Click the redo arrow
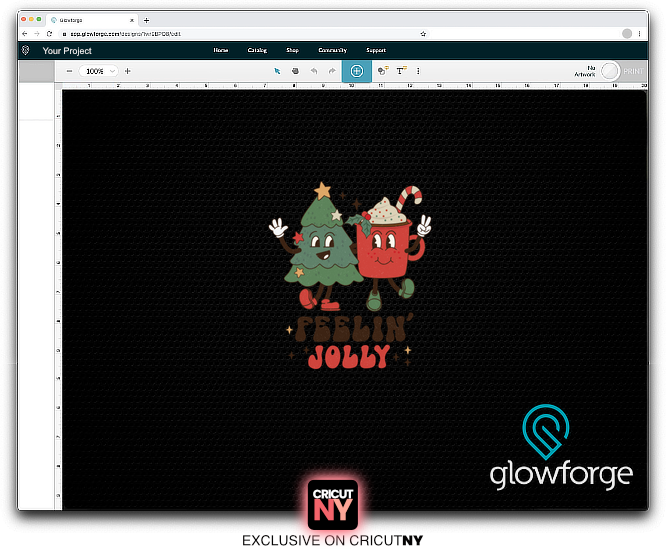This screenshot has height=552, width=666. pyautogui.click(x=332, y=71)
